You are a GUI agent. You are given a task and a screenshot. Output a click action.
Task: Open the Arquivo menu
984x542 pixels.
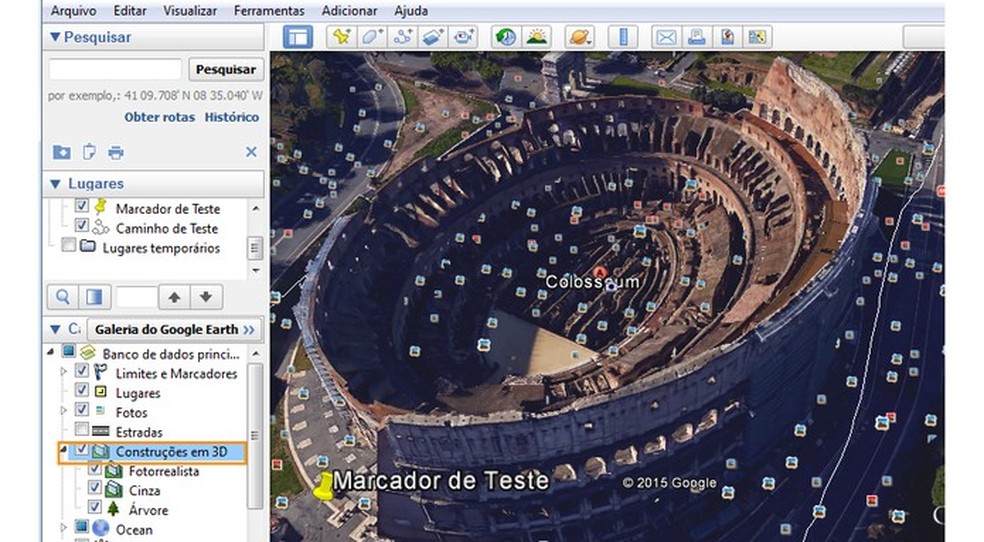coord(73,11)
